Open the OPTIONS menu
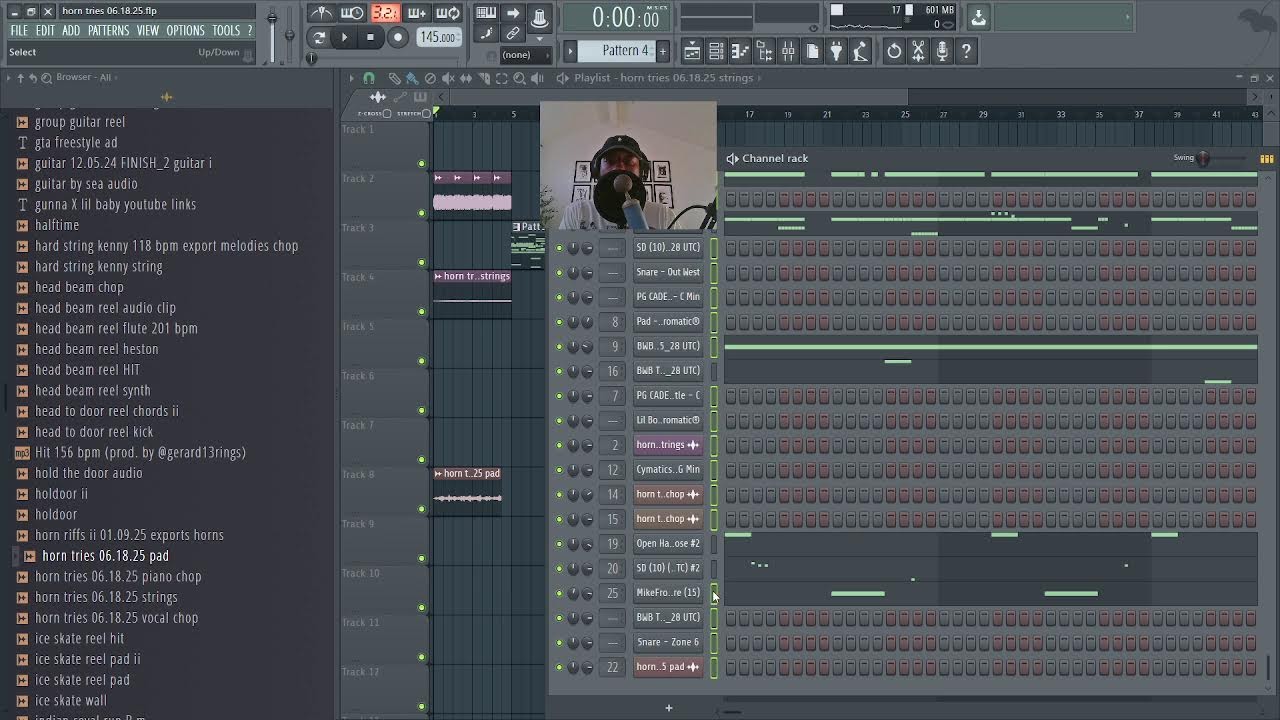Viewport: 1280px width, 720px height. pos(185,31)
